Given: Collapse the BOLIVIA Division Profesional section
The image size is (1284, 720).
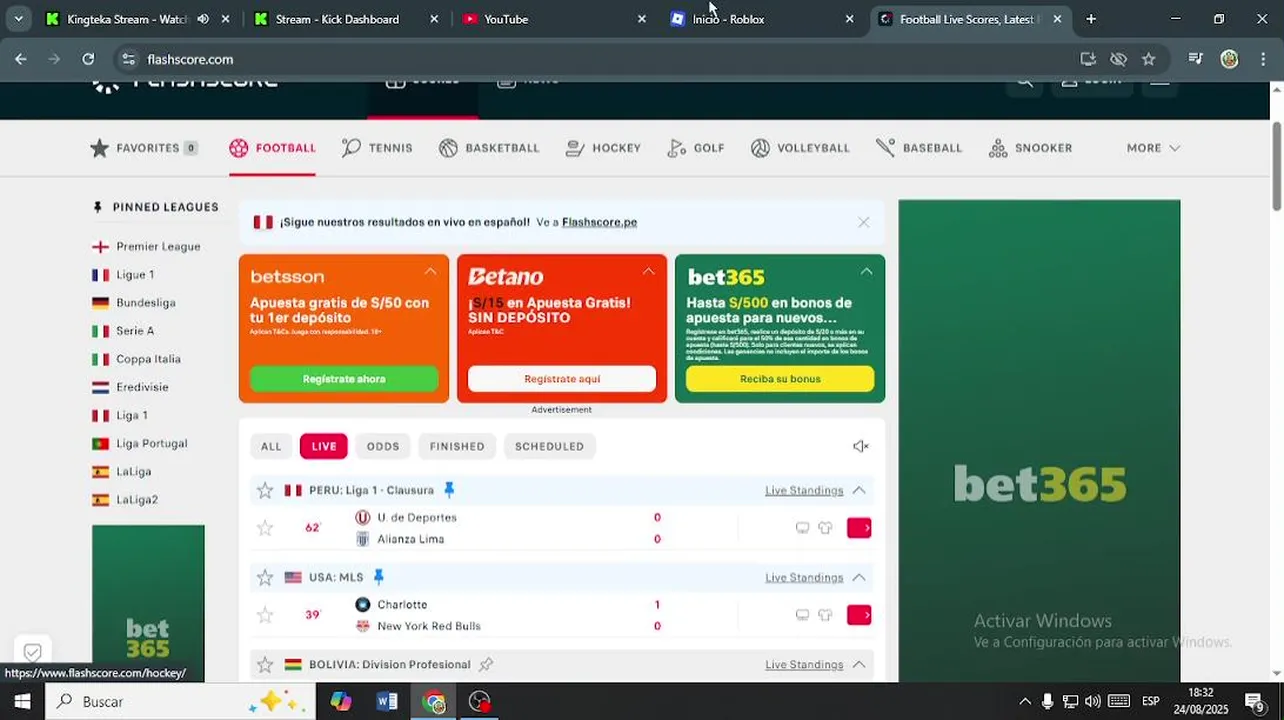Looking at the screenshot, I should [x=859, y=664].
